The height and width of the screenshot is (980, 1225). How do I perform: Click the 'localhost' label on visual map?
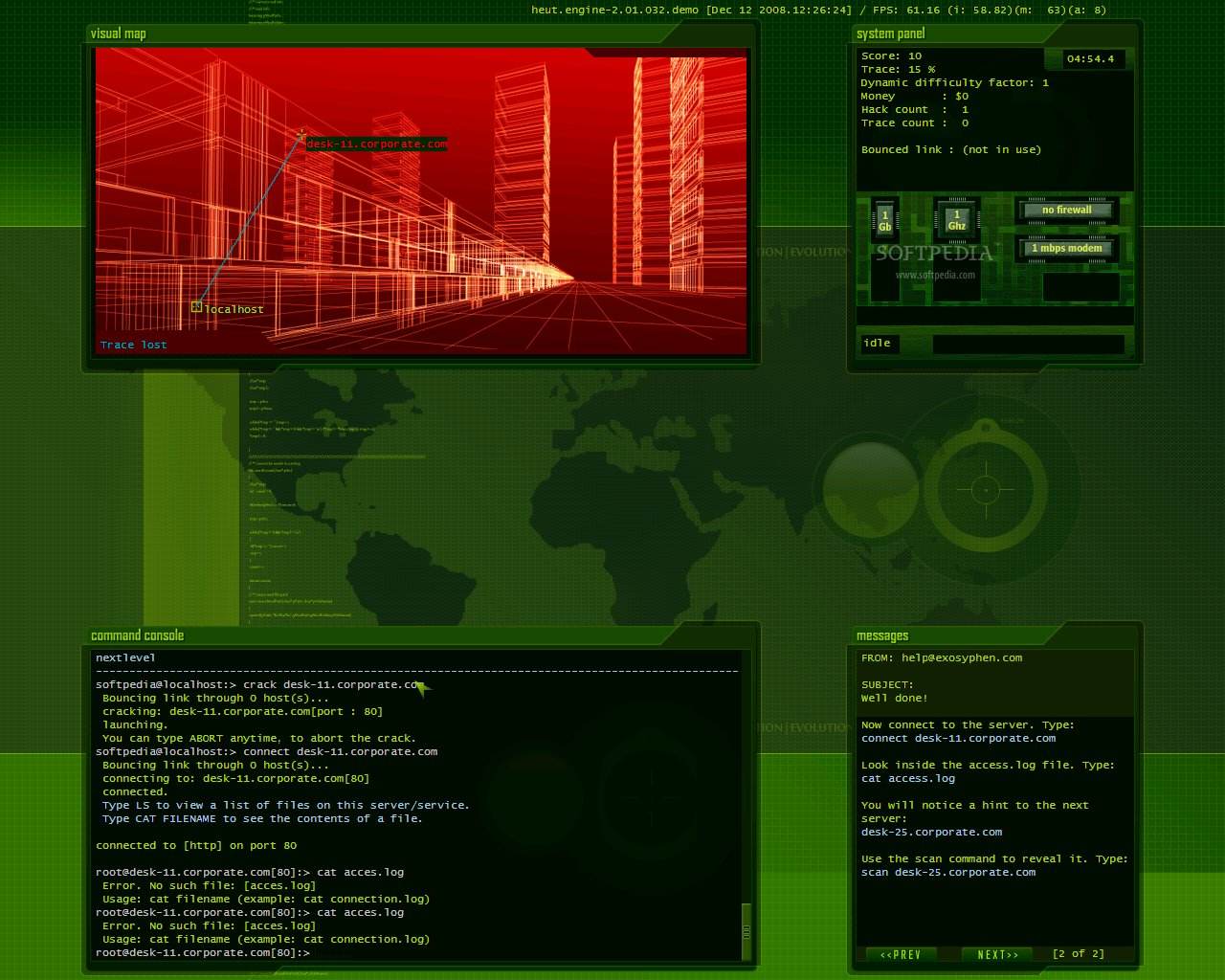234,309
